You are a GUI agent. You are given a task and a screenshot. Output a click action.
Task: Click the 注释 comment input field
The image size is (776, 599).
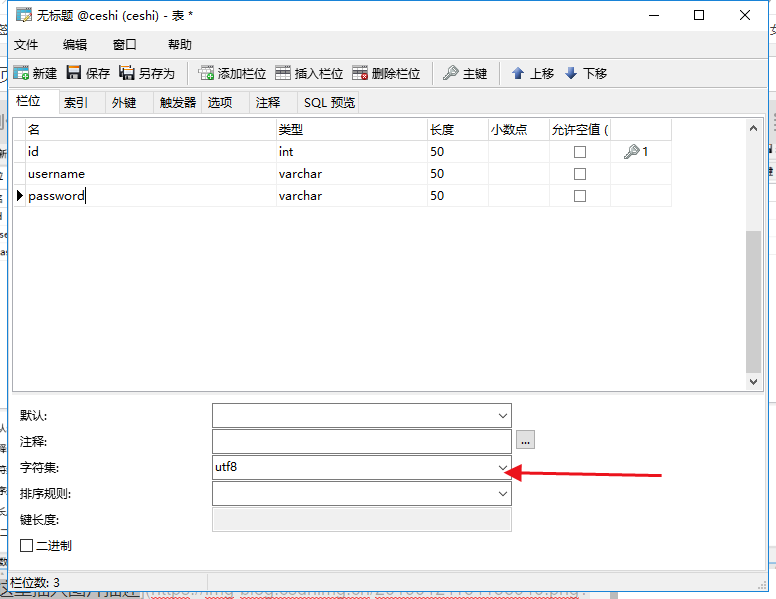[362, 442]
